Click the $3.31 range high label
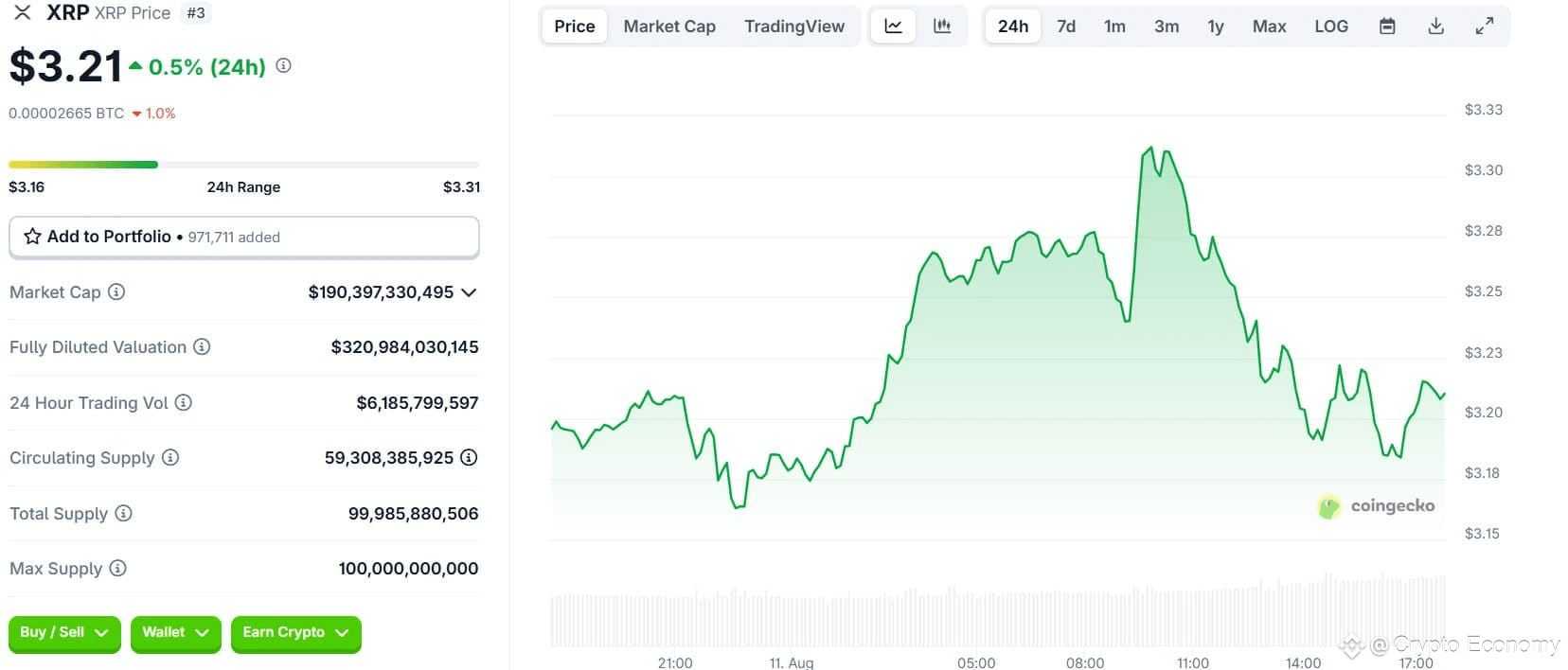This screenshot has width=1568, height=670. click(x=461, y=186)
